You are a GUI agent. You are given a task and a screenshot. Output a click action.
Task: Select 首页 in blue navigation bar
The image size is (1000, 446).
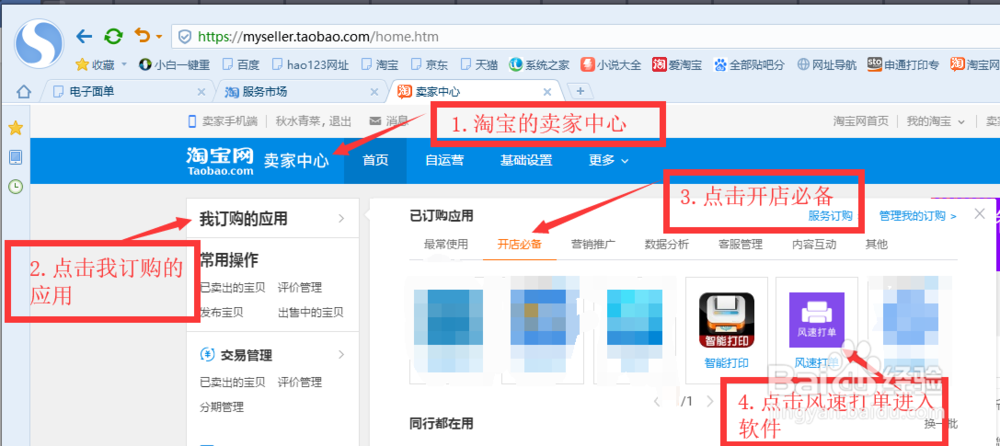tap(375, 161)
